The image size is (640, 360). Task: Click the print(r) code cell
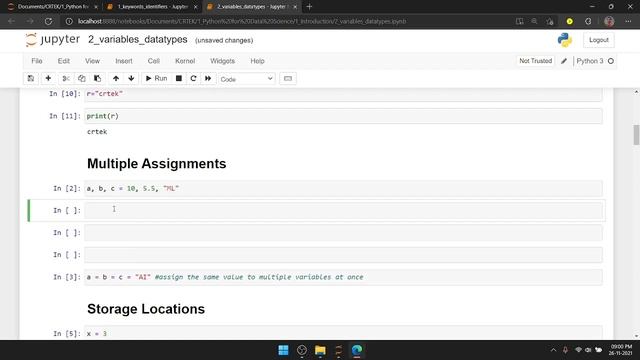(343, 116)
